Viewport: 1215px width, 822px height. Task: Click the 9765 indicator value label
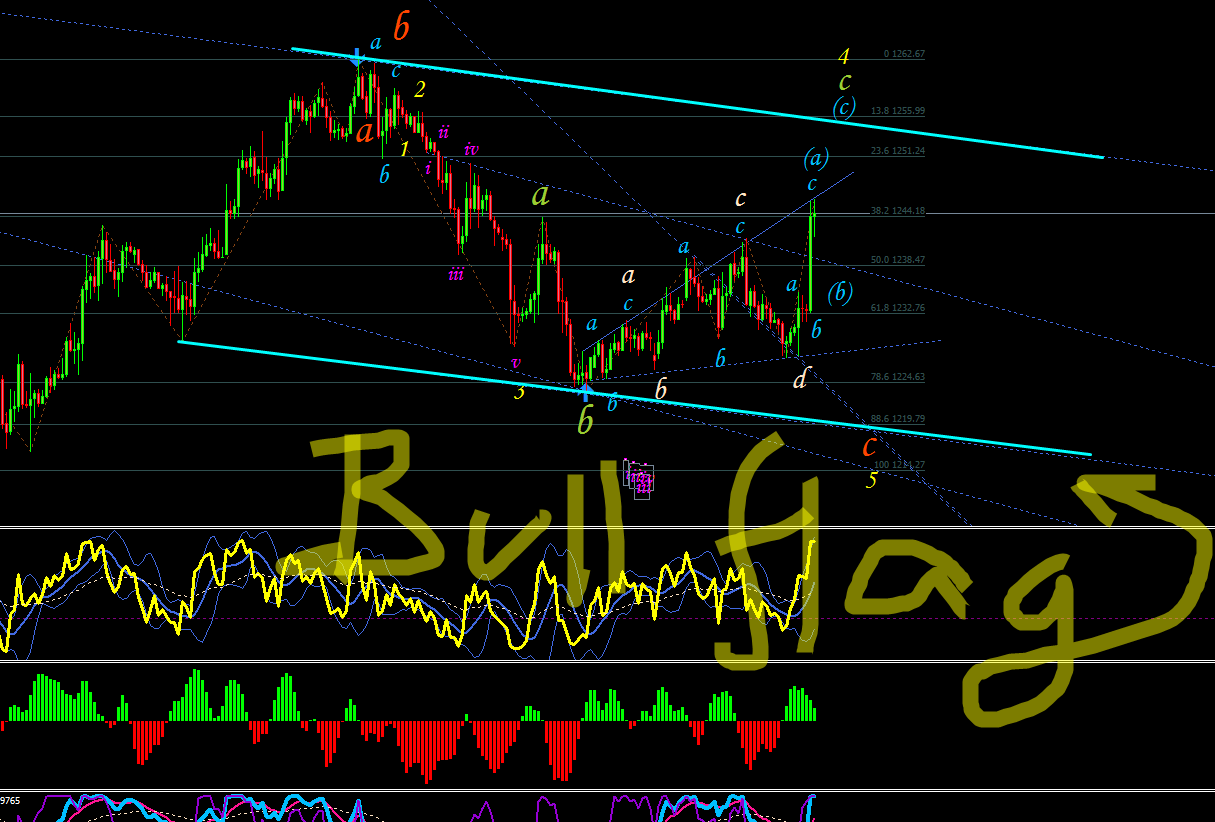coord(12,801)
